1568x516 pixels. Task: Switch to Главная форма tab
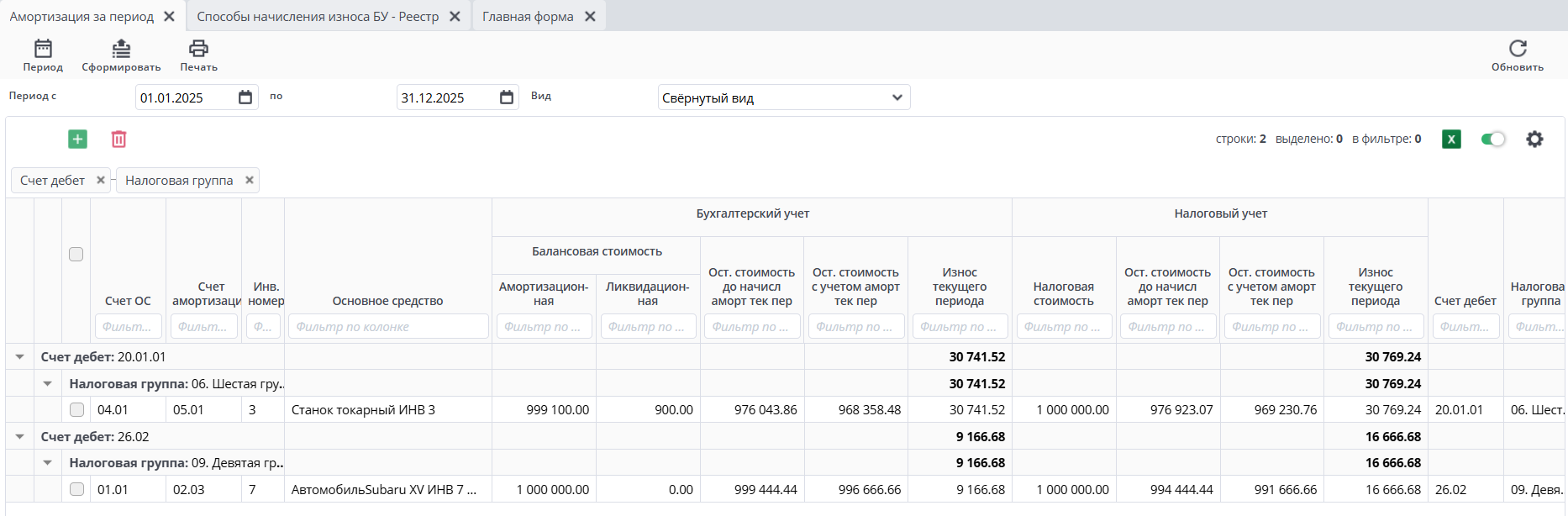click(x=528, y=17)
